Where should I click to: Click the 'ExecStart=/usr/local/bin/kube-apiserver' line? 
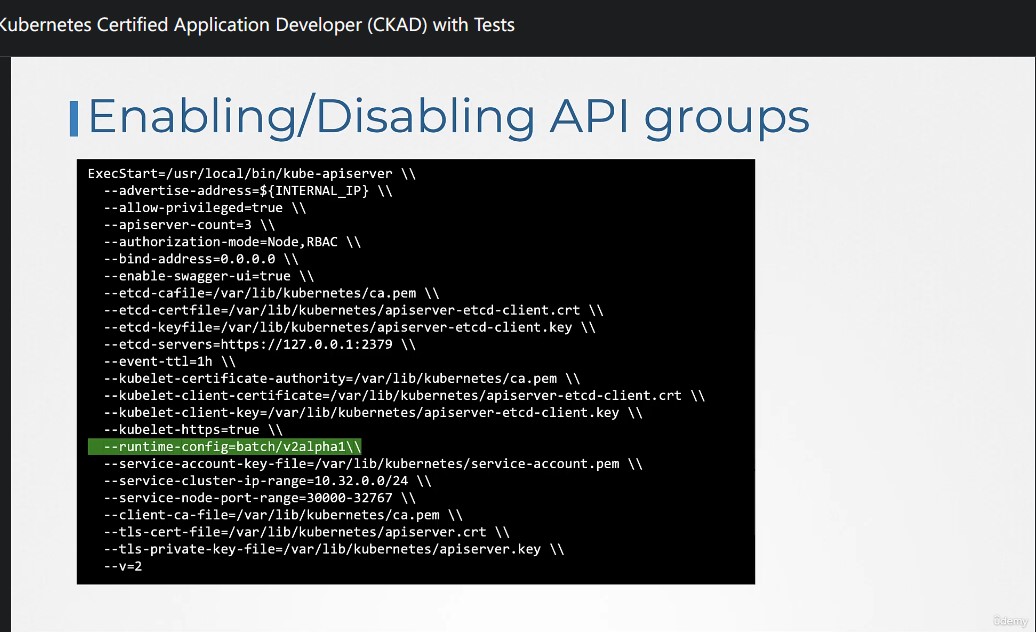tap(252, 174)
